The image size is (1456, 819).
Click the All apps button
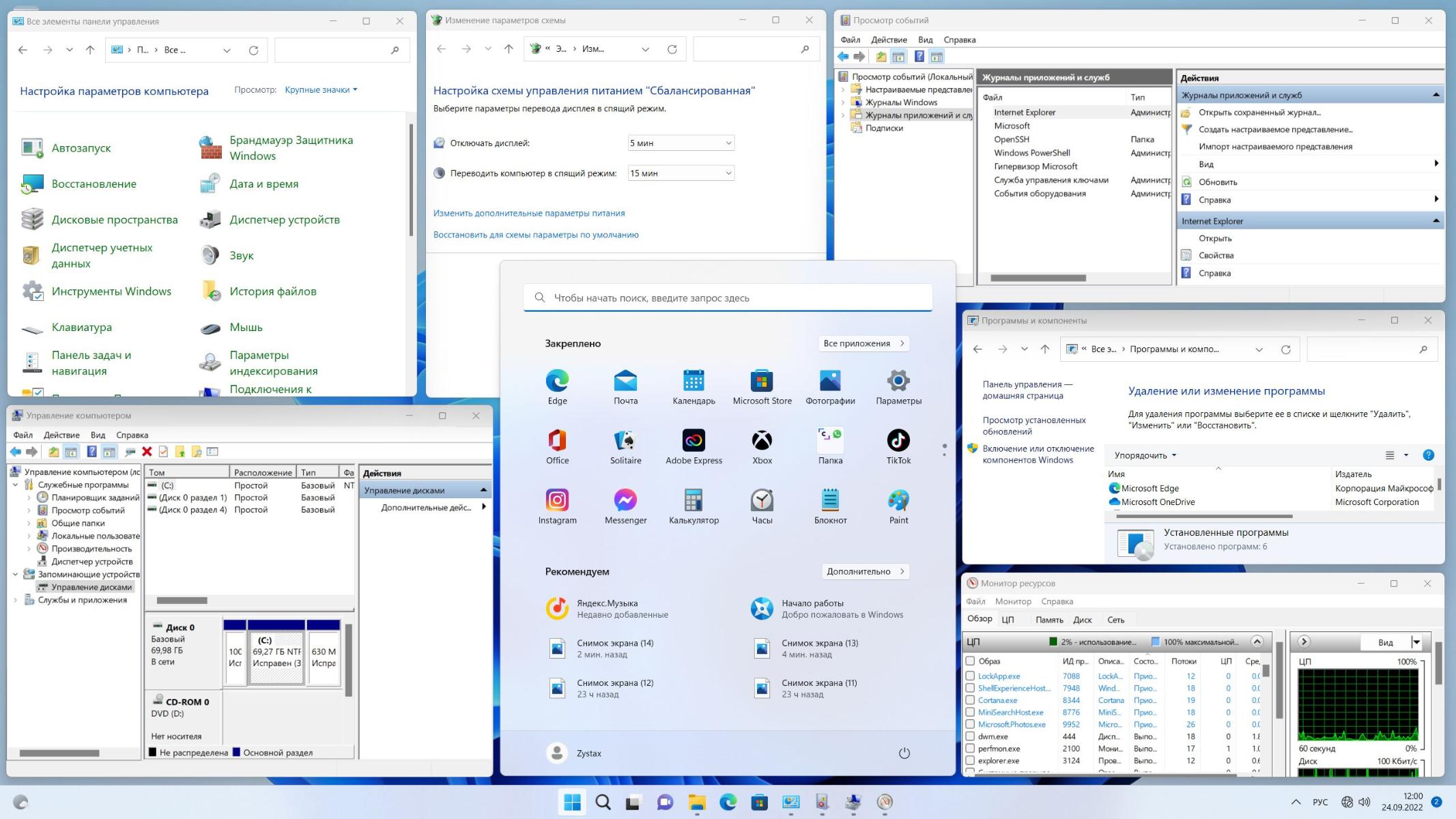(863, 343)
